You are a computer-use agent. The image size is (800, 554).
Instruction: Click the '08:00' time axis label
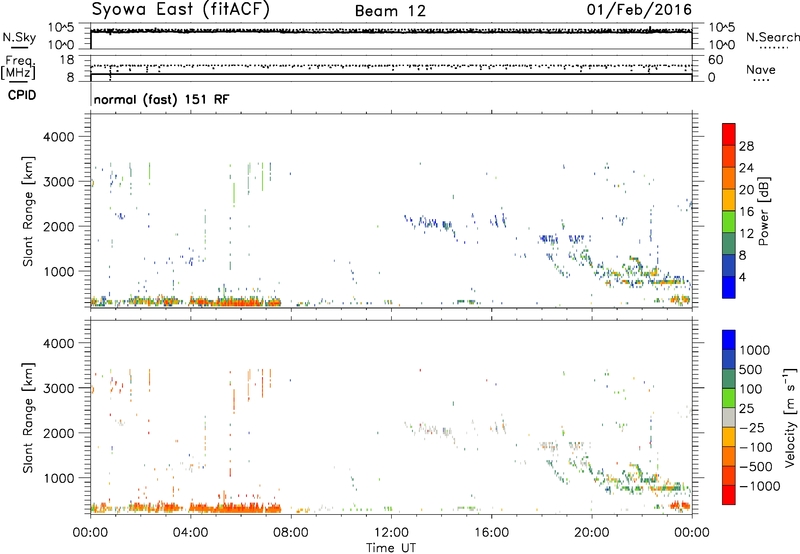[x=291, y=533]
